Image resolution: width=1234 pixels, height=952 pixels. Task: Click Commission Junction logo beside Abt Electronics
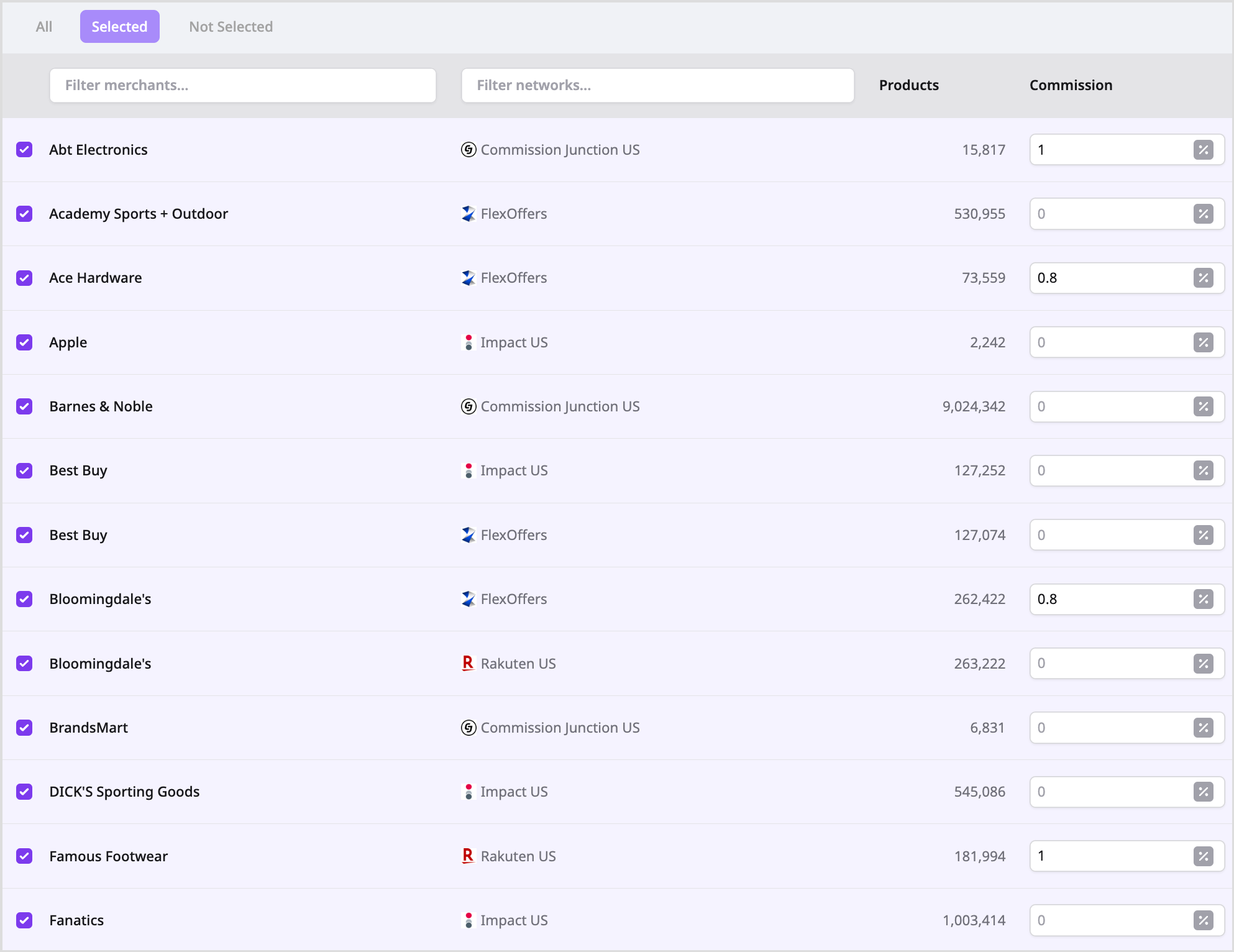468,150
